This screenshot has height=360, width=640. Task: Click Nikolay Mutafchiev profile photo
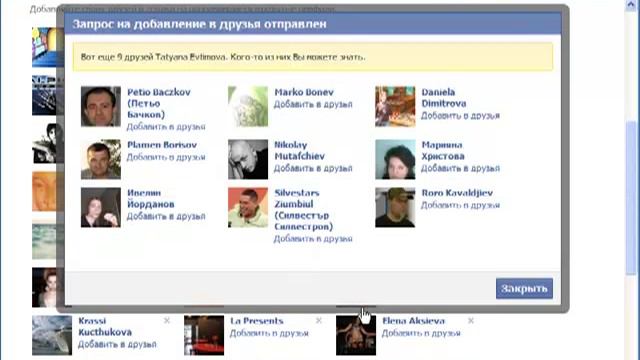pos(248,159)
